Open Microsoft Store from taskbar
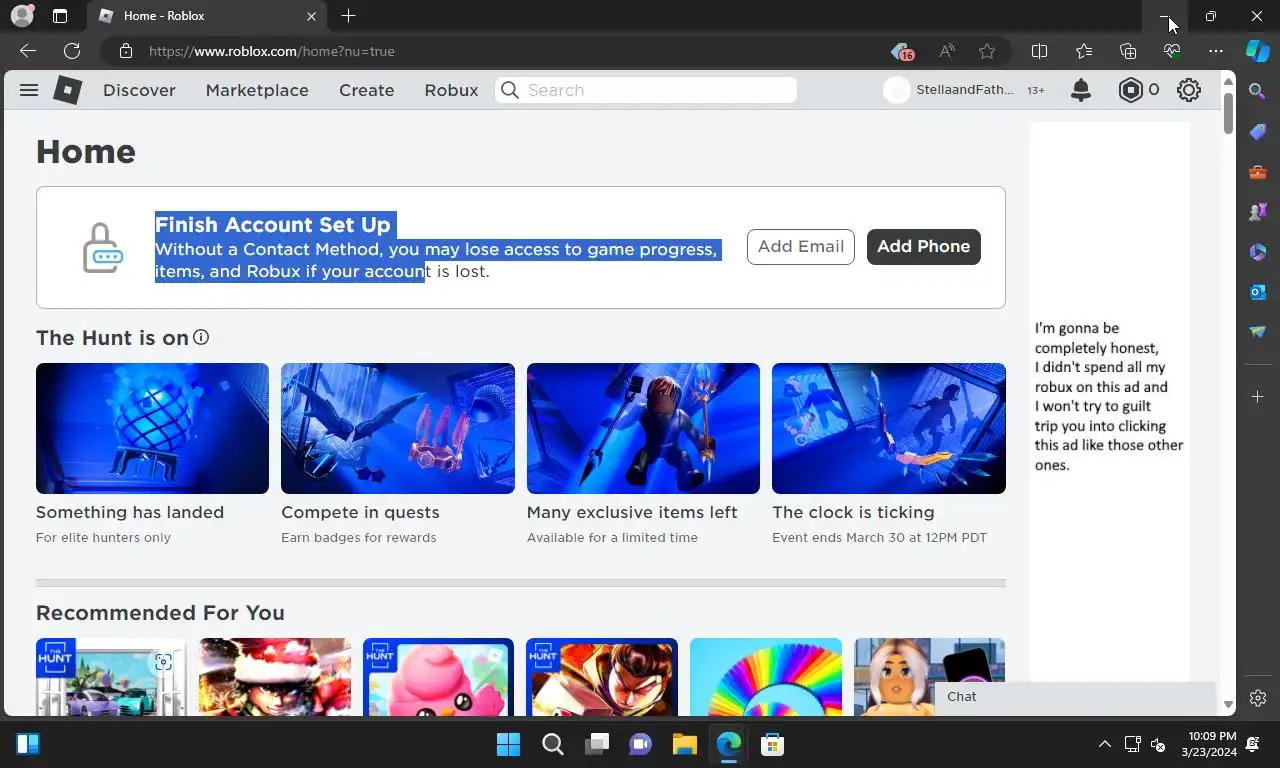The width and height of the screenshot is (1280, 768). (x=772, y=744)
